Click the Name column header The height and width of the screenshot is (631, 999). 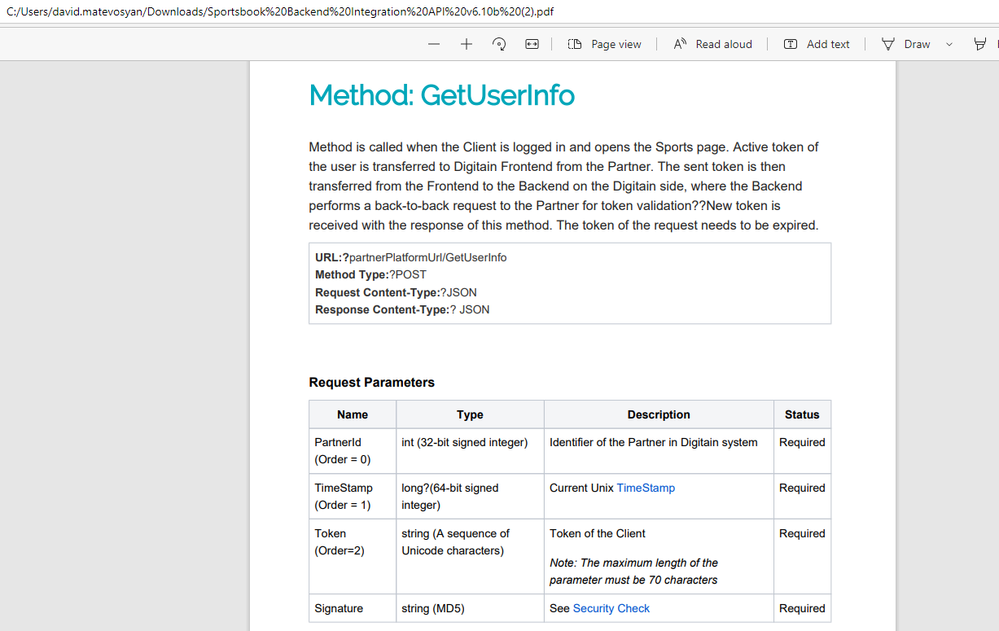[352, 414]
